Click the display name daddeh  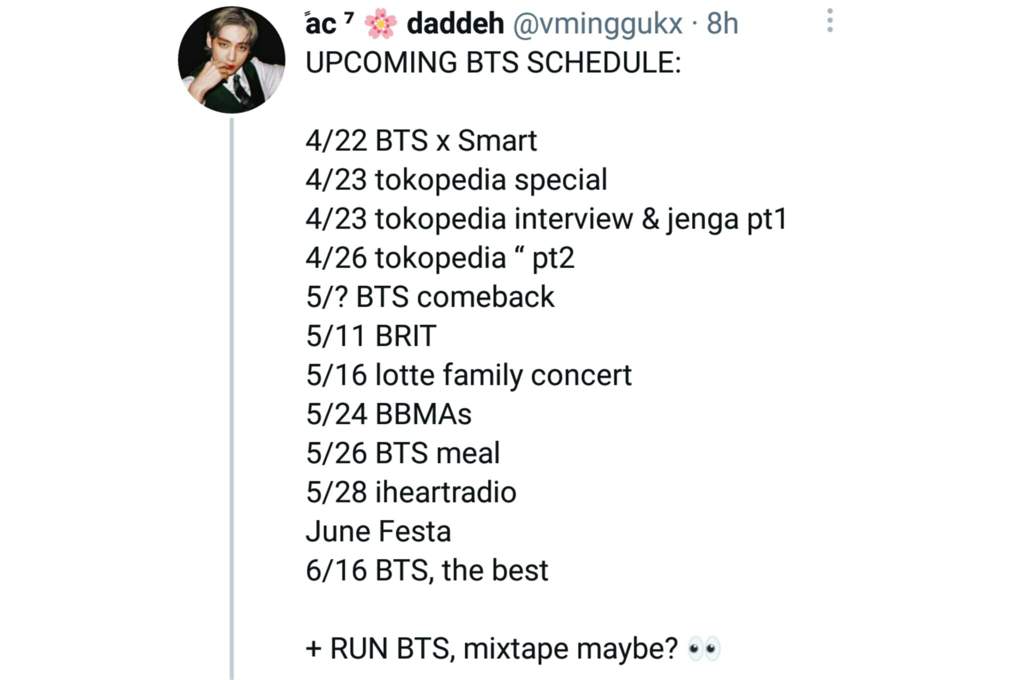click(455, 24)
